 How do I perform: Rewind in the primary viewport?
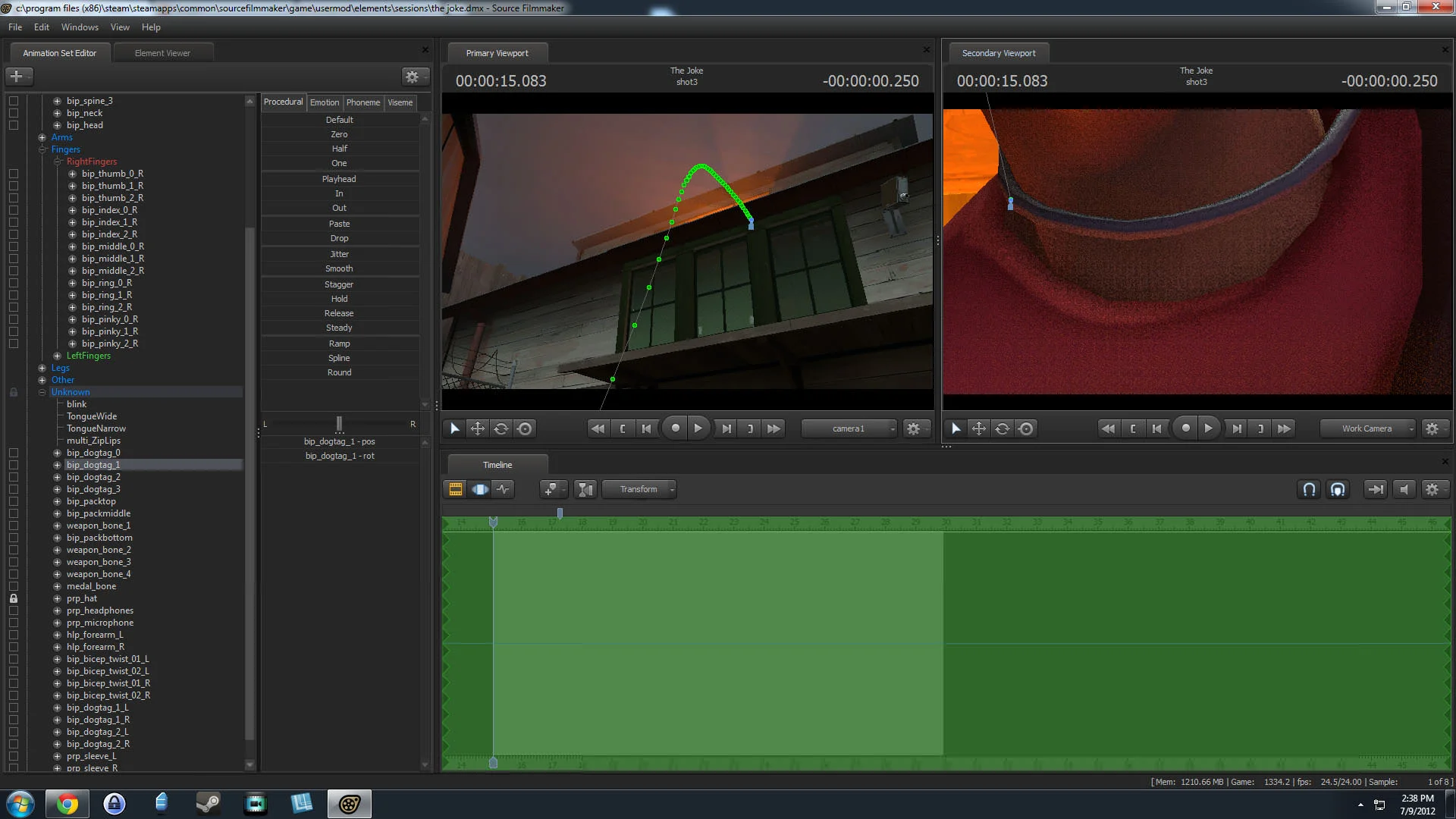pyautogui.click(x=598, y=428)
